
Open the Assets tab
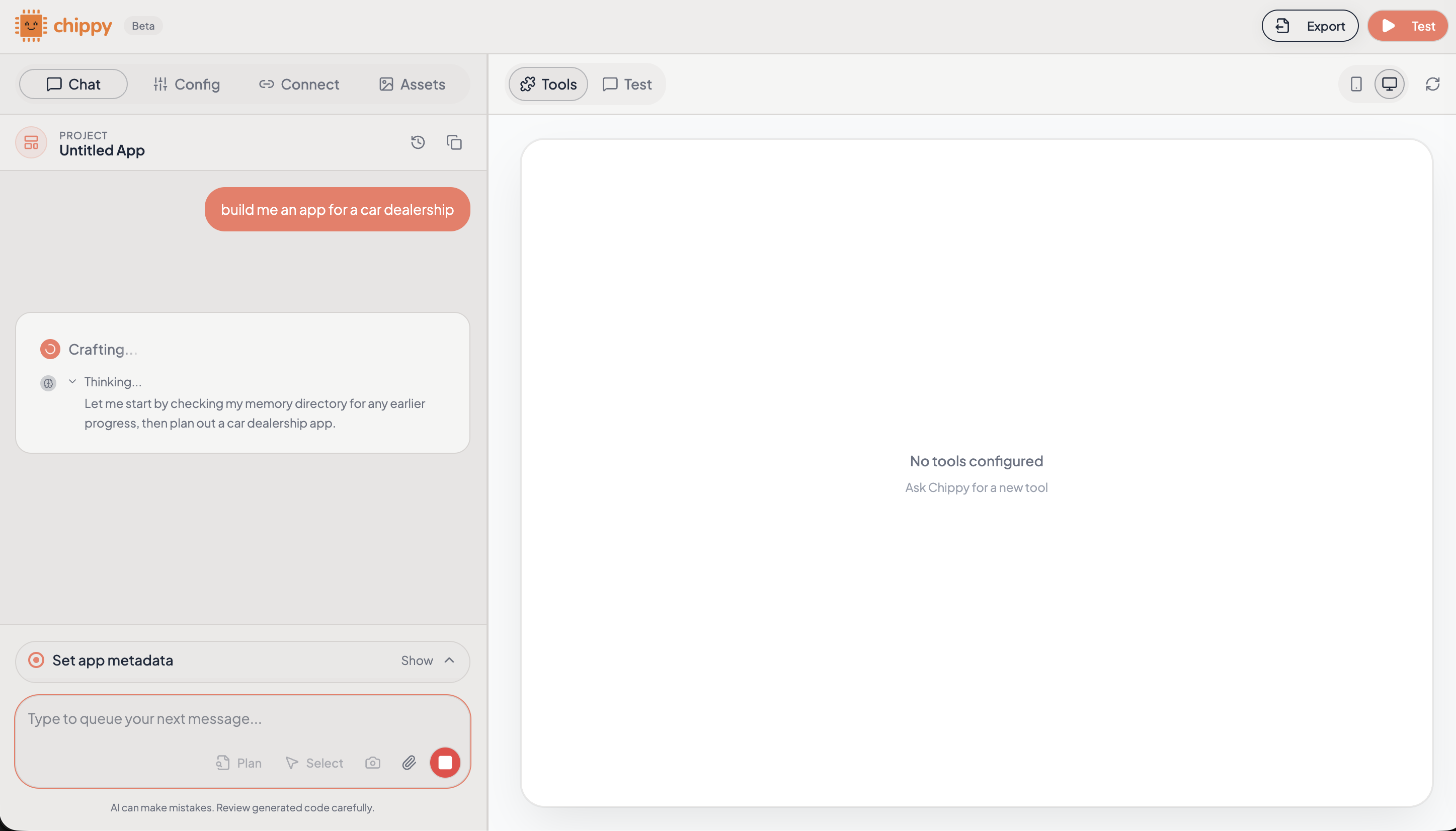pos(412,84)
